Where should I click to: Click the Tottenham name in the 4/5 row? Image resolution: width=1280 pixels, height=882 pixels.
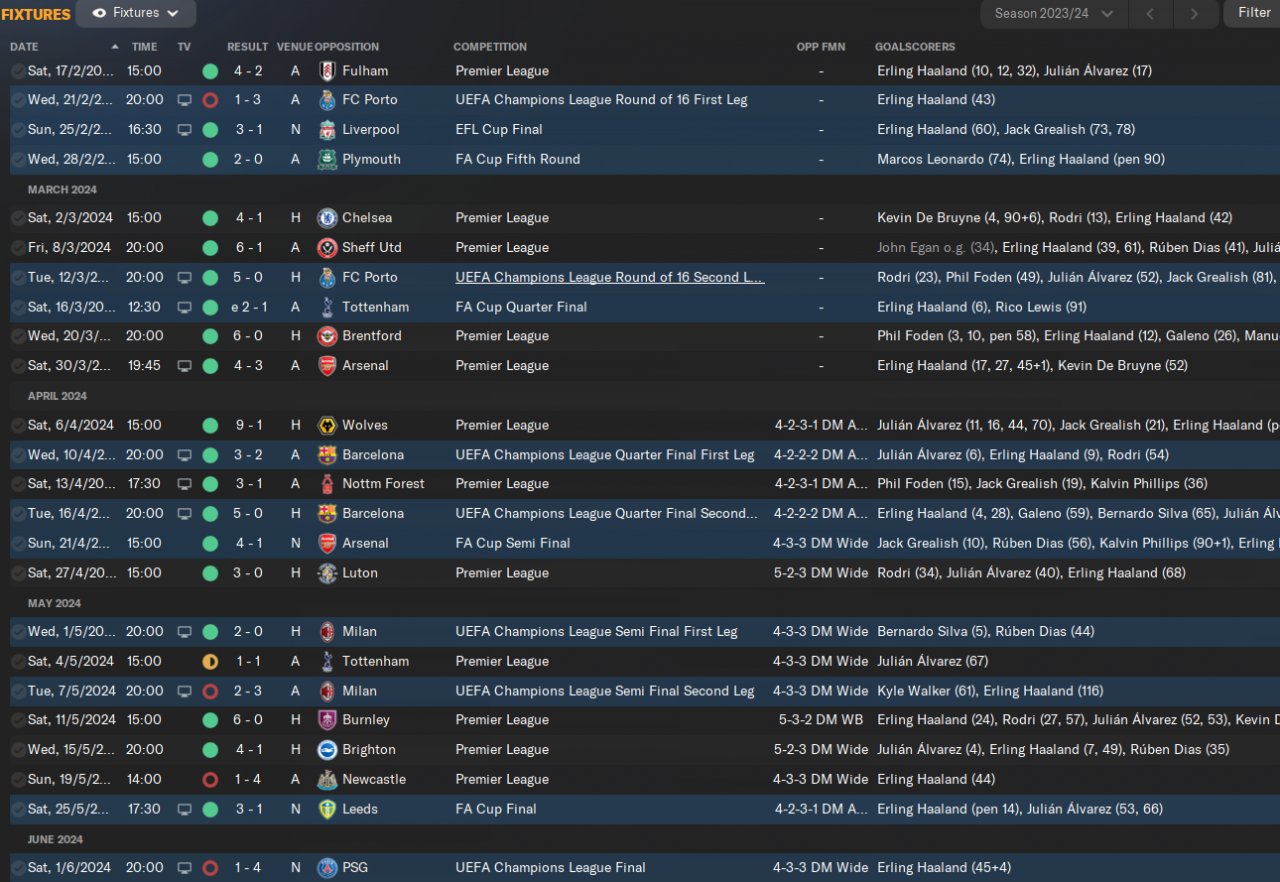[x=375, y=661]
